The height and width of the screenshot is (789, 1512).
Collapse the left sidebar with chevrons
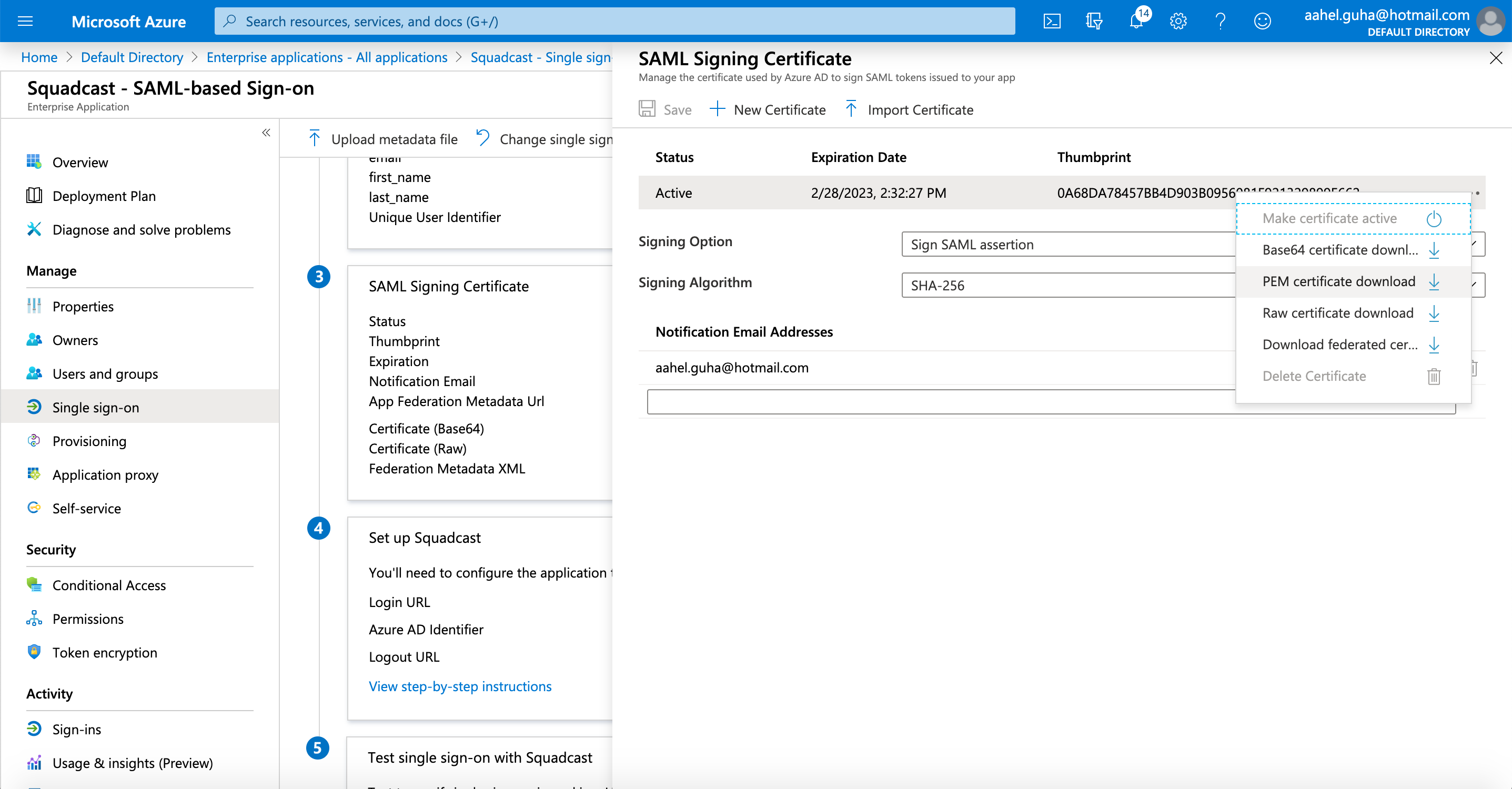pyautogui.click(x=266, y=133)
